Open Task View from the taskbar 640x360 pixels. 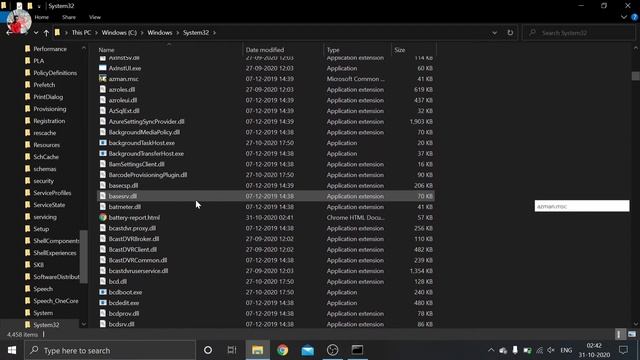[232, 350]
